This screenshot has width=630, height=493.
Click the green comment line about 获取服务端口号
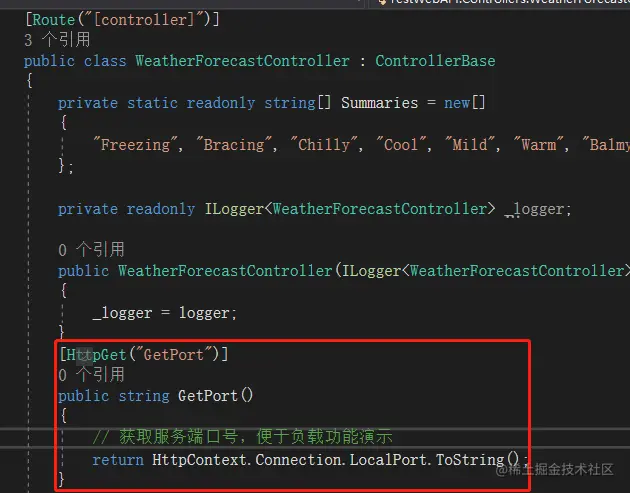242,437
